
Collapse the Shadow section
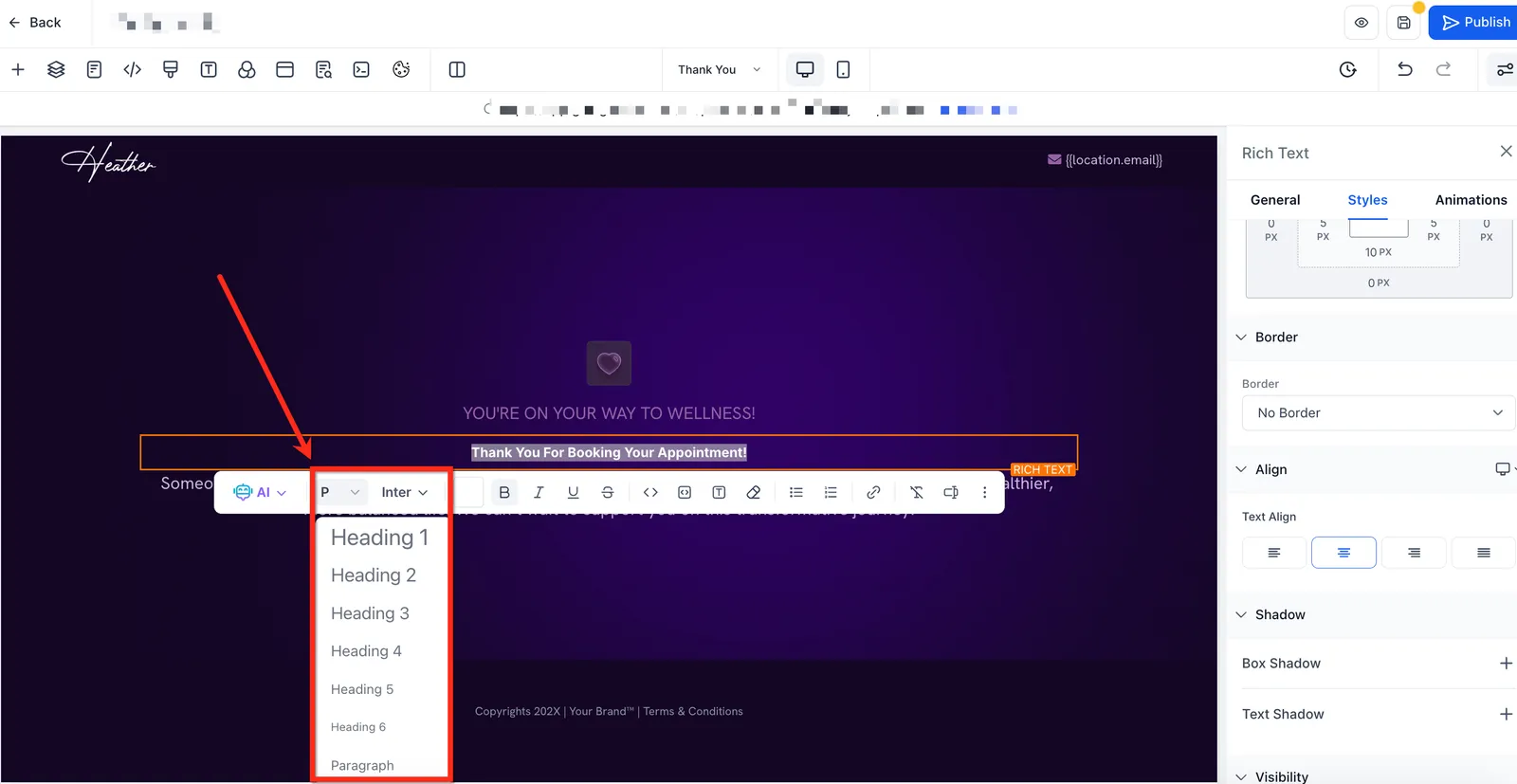pos(1241,614)
